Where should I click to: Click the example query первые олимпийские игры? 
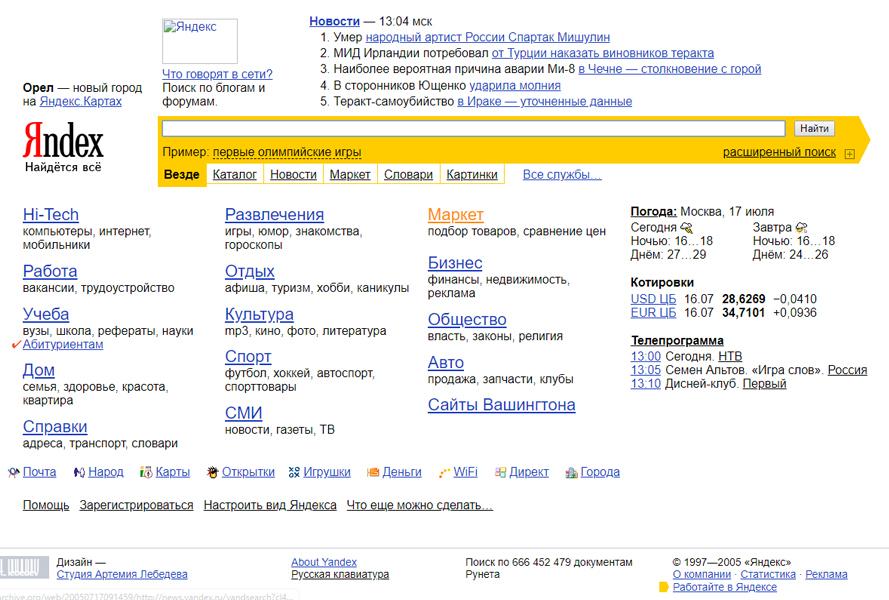coord(287,152)
